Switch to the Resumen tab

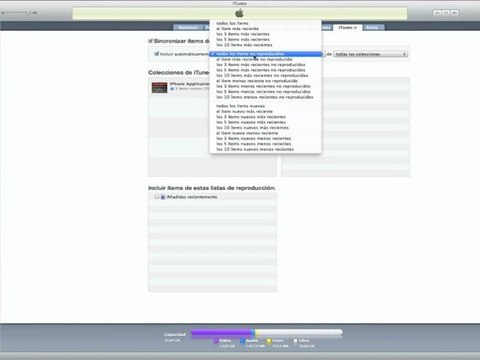(x=188, y=27)
